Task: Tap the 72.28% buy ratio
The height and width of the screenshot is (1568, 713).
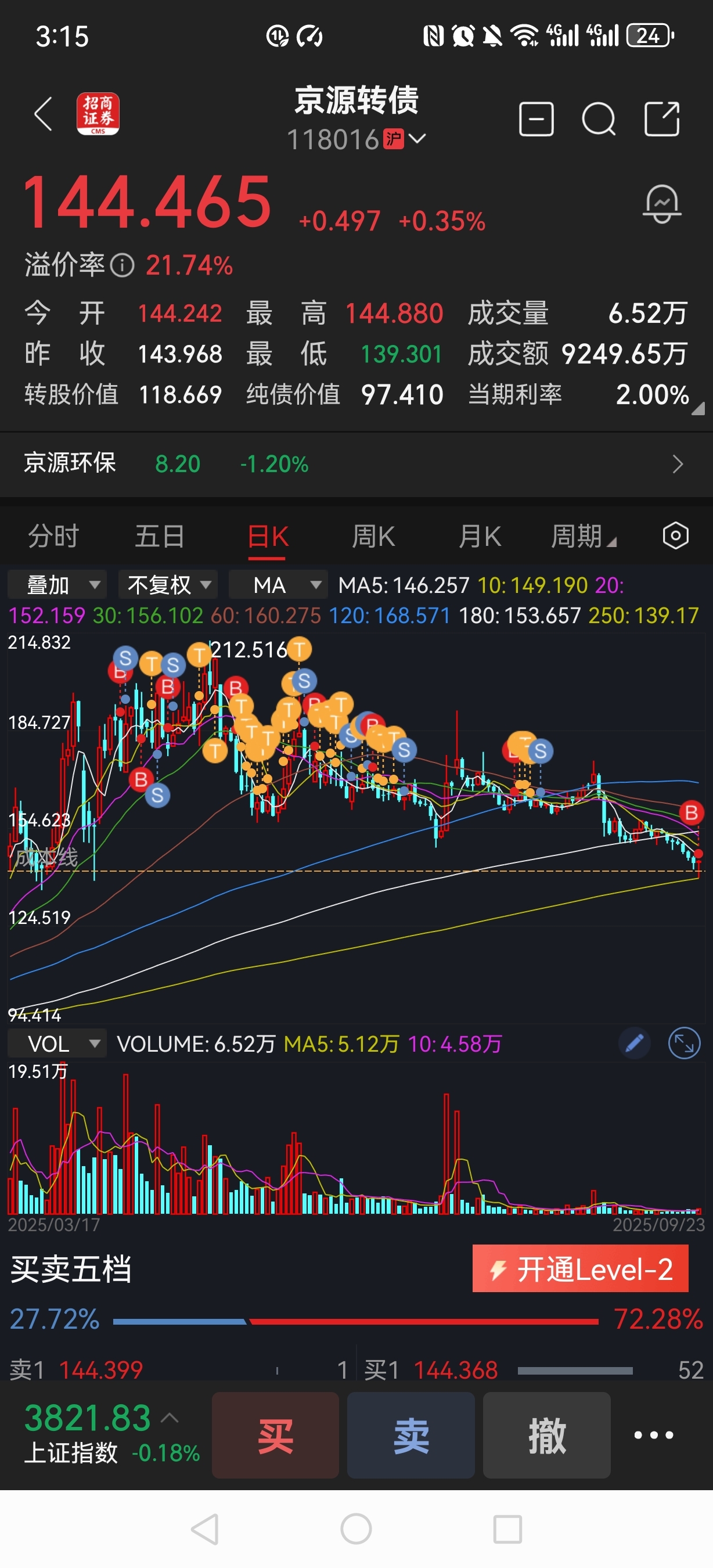Action: click(x=658, y=1319)
